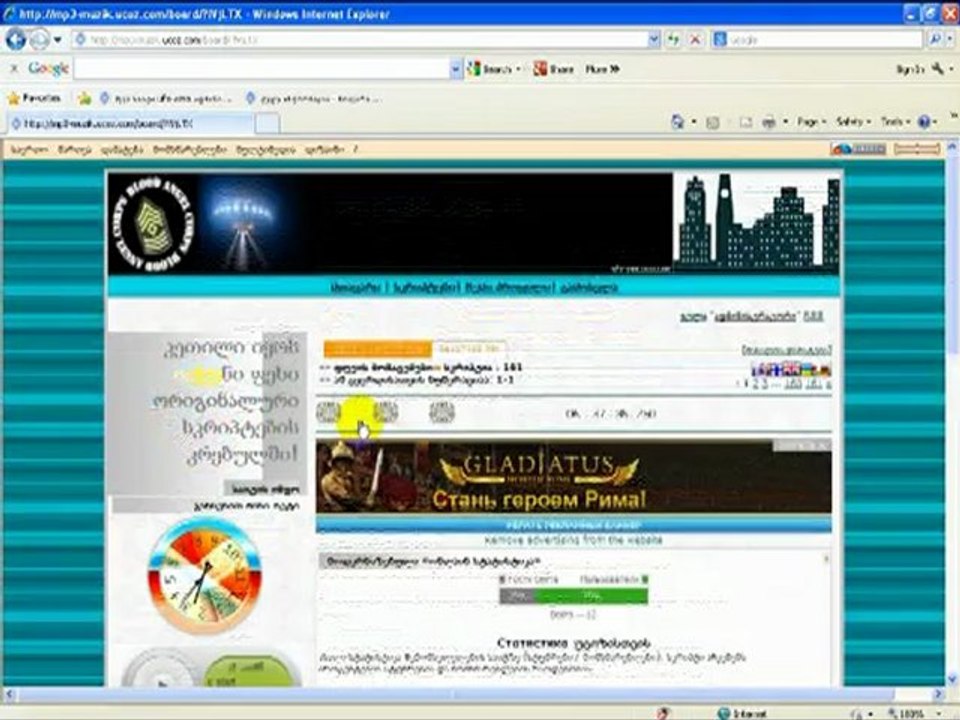Screen dimensions: 960x720
Task: Go to page 2 in pagination
Action: coord(756,384)
